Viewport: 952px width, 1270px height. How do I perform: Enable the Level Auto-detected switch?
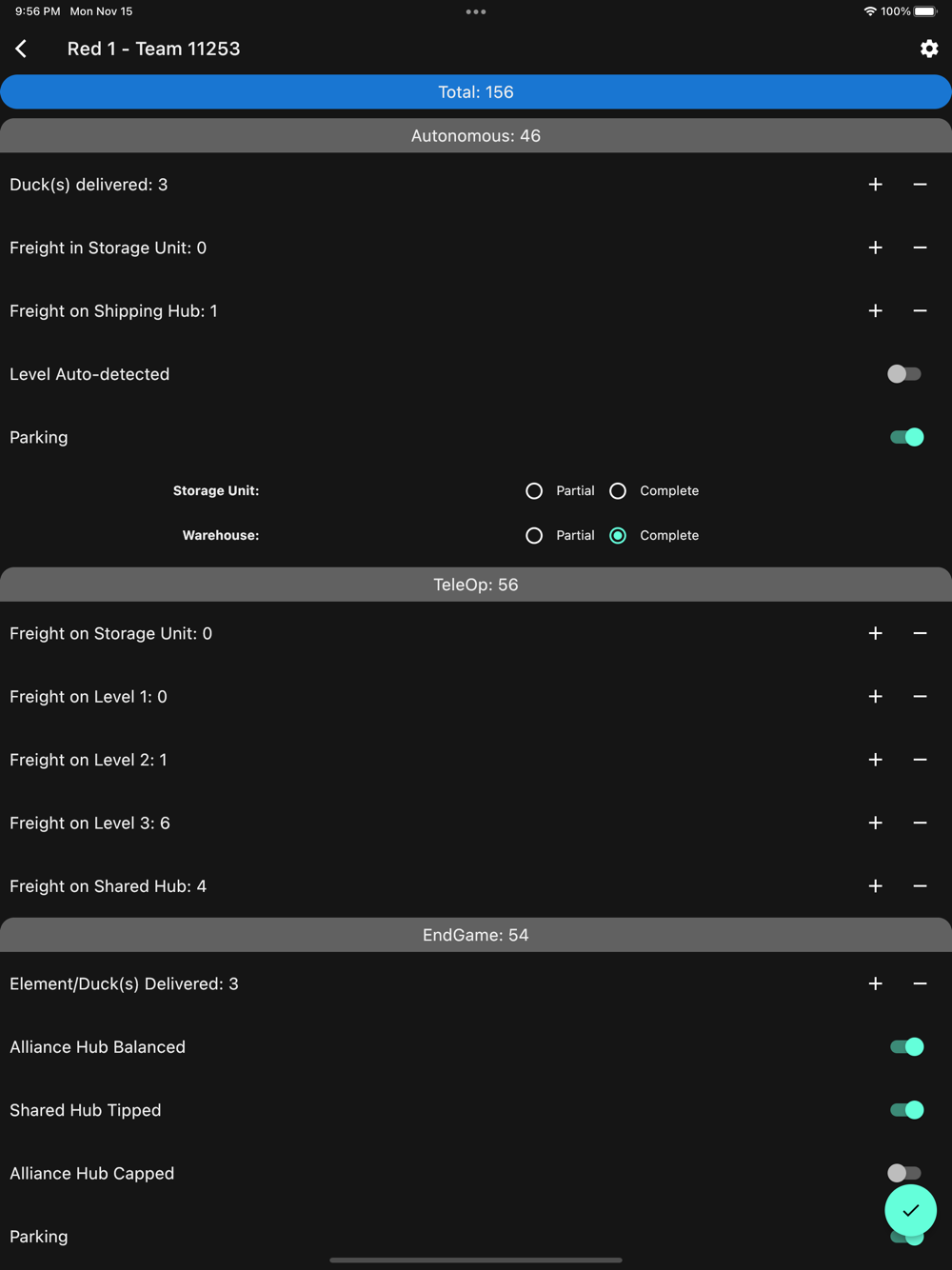pyautogui.click(x=904, y=374)
